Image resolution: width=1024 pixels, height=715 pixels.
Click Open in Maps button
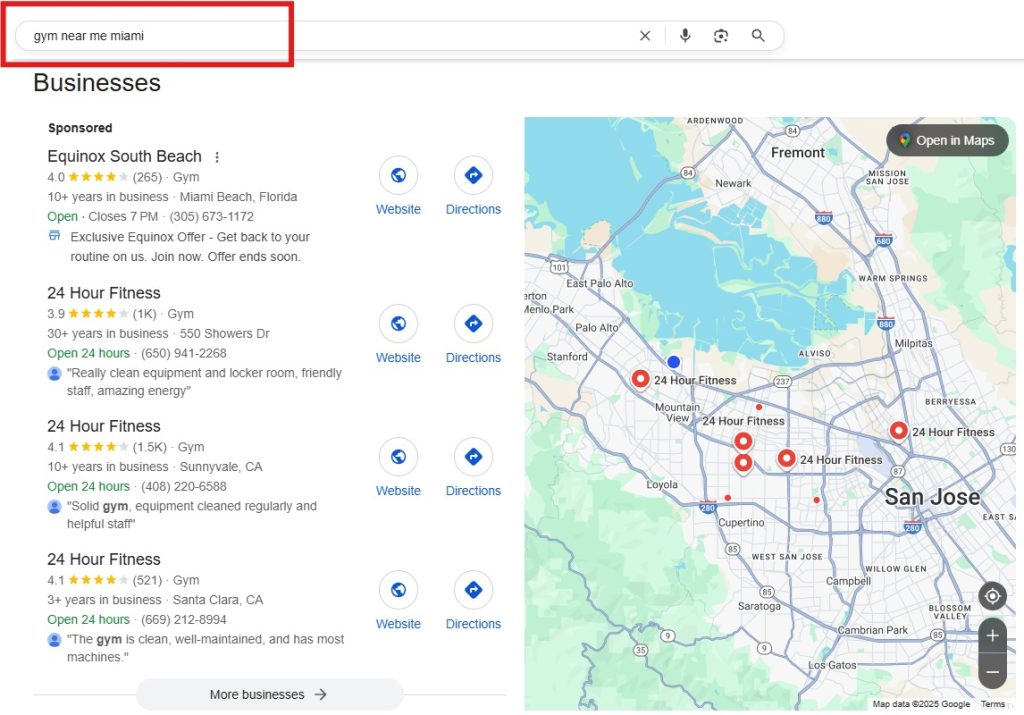(x=947, y=140)
